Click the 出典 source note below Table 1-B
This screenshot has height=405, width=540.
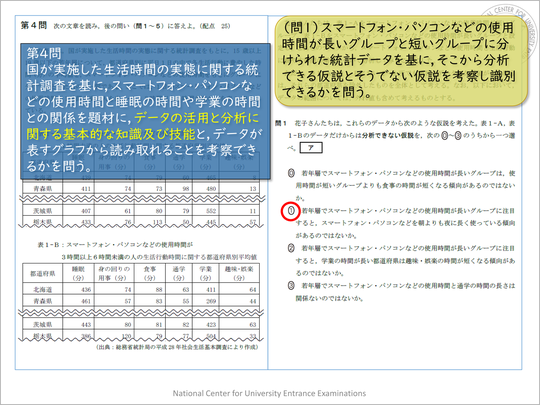tap(177, 347)
